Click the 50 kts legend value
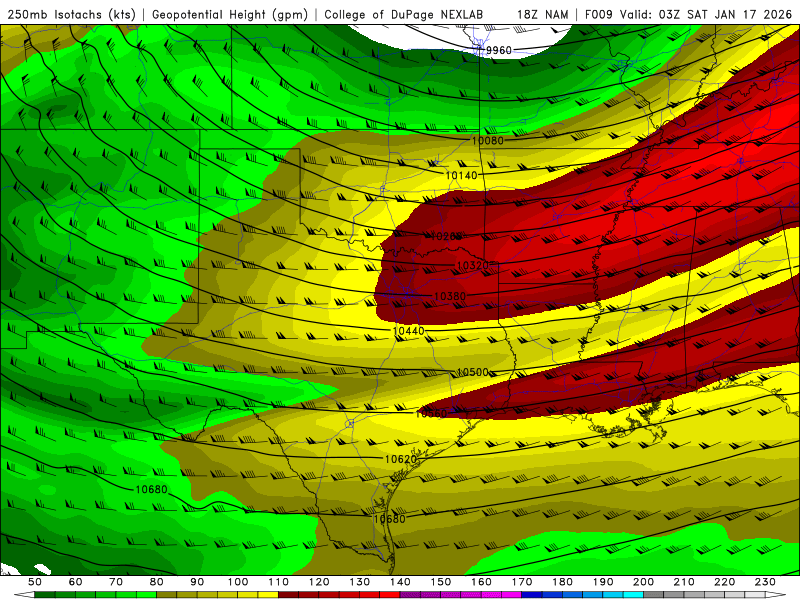The height and width of the screenshot is (600, 800). (x=35, y=582)
